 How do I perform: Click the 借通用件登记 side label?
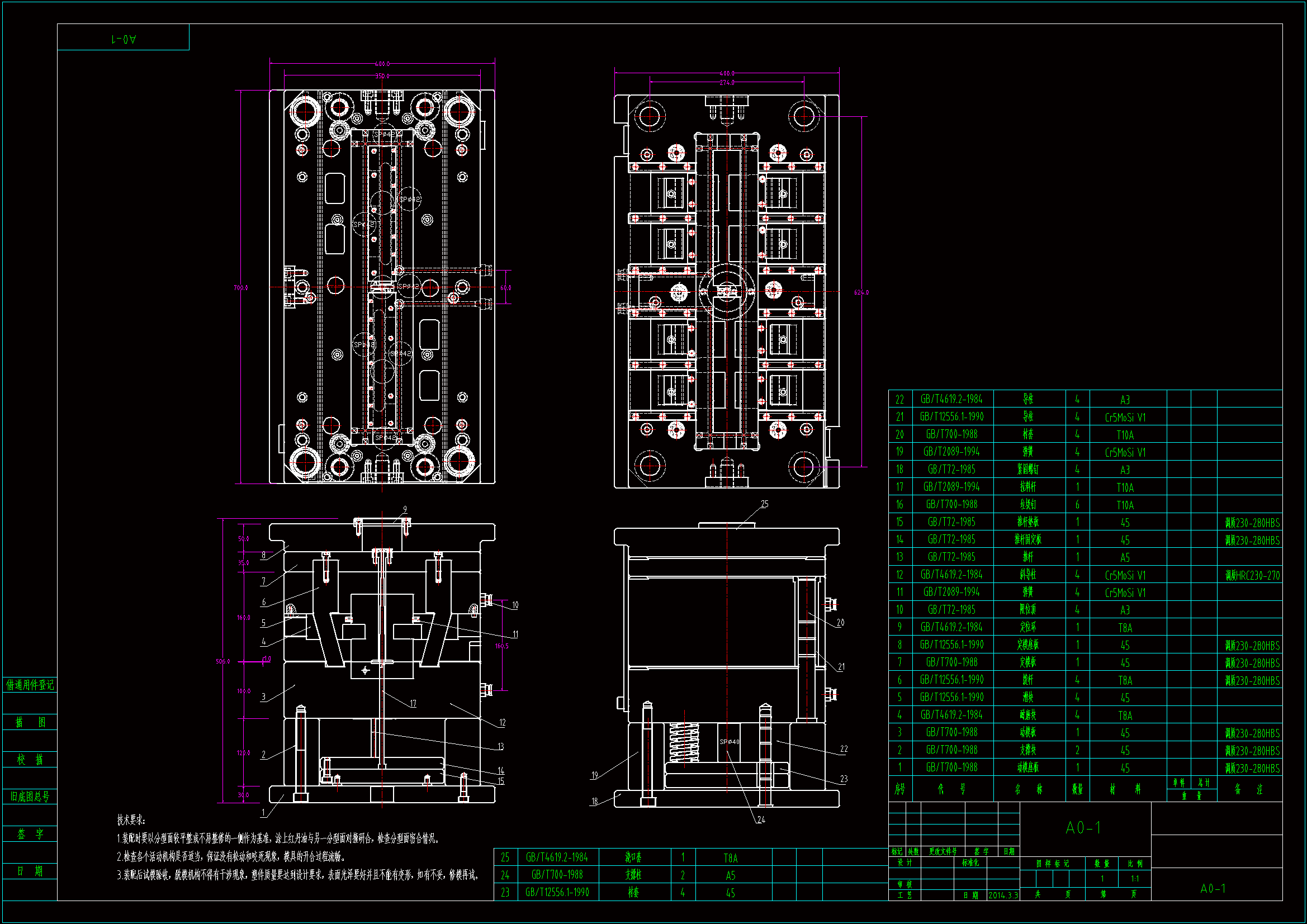(30, 685)
